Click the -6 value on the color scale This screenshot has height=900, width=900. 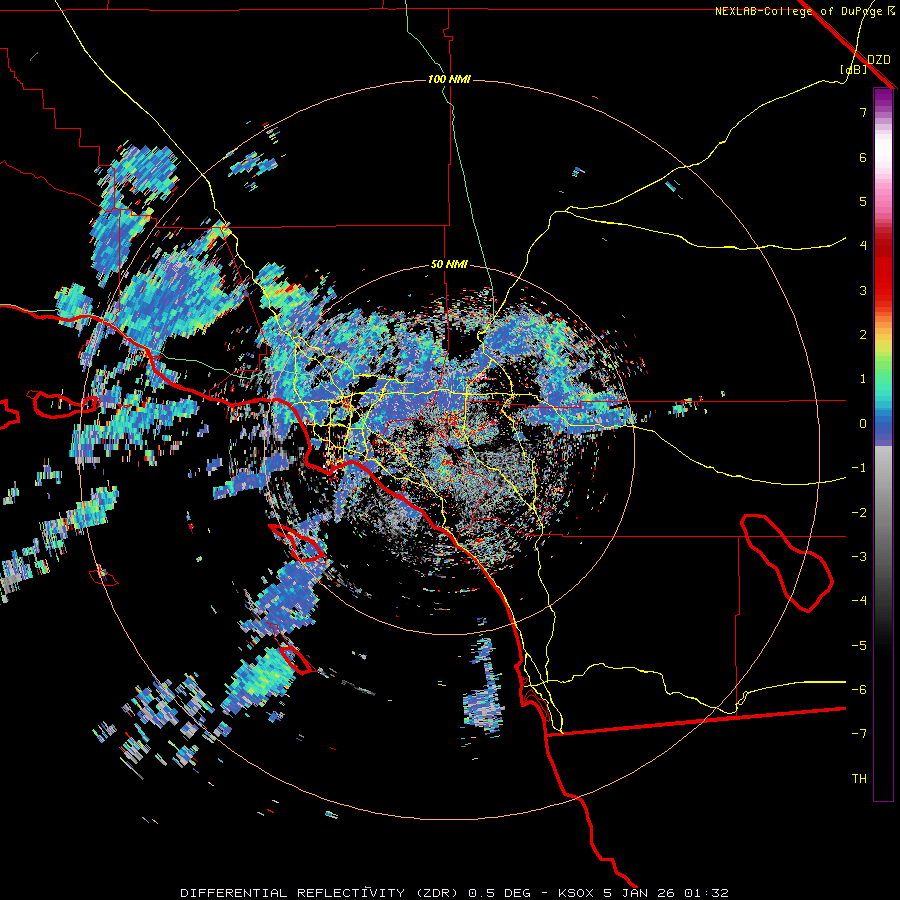coord(859,690)
